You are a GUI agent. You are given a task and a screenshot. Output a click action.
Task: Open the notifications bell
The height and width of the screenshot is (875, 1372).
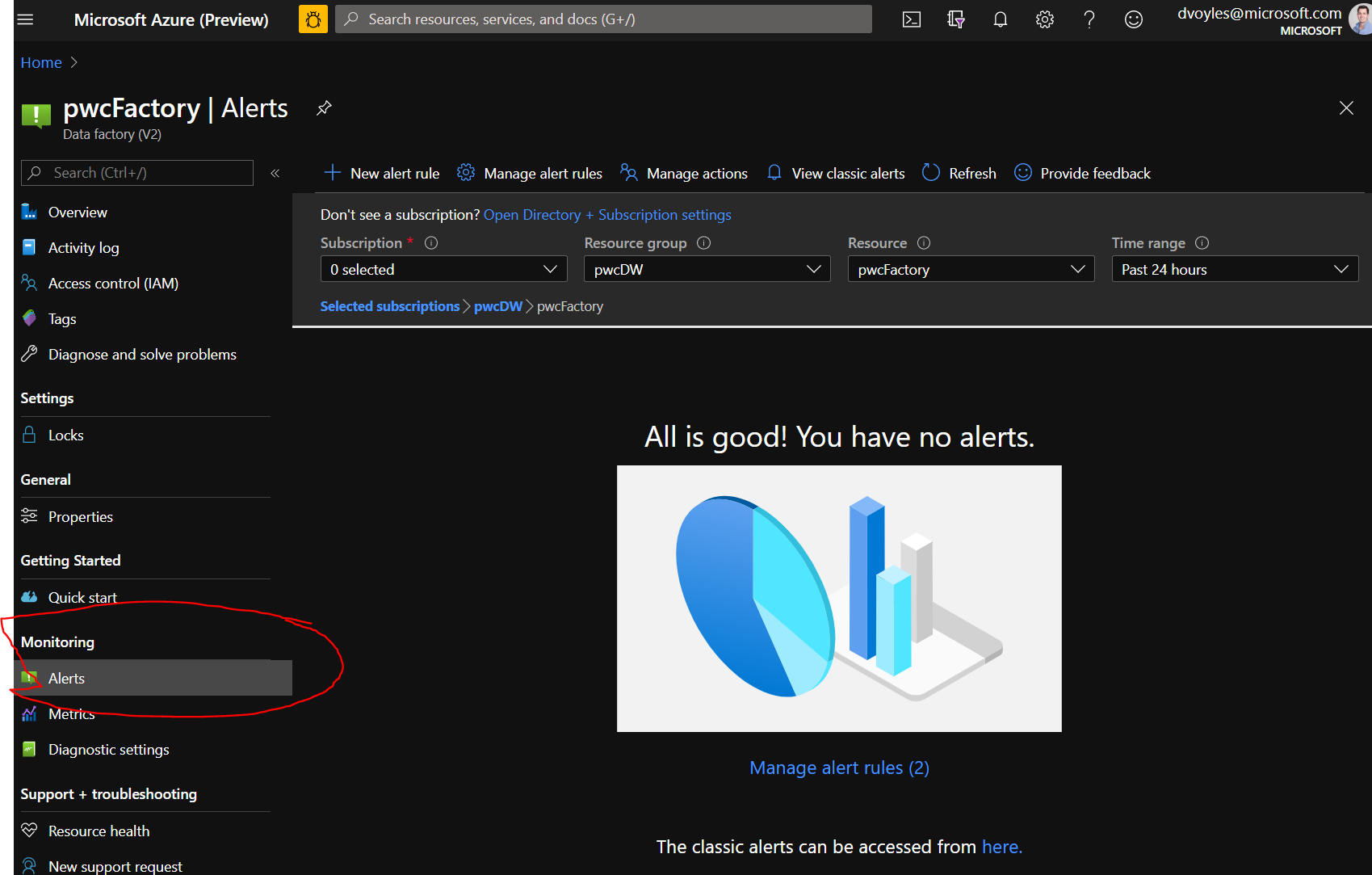click(x=1001, y=19)
